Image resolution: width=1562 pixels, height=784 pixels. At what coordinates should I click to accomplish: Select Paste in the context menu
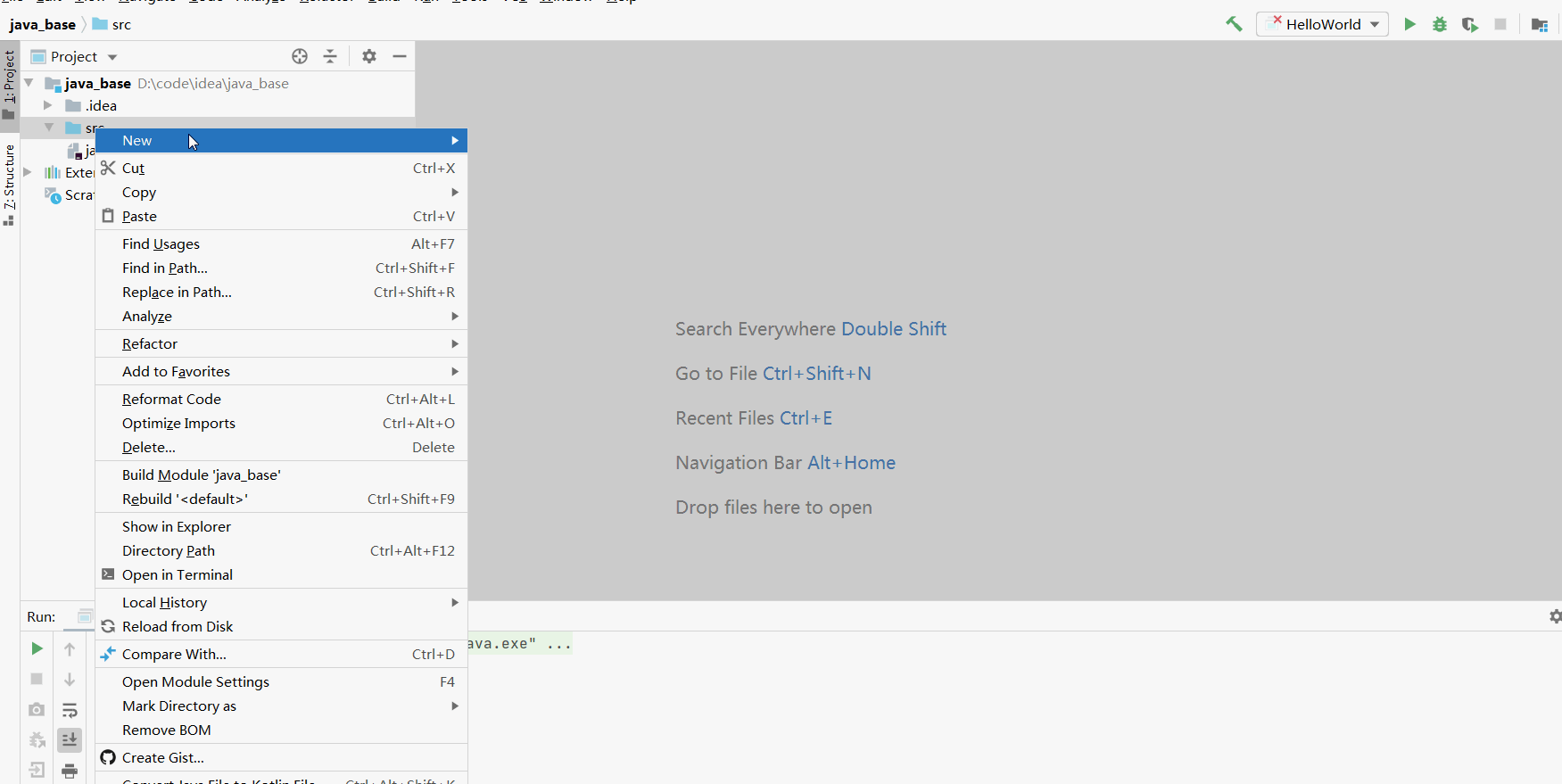coord(281,217)
